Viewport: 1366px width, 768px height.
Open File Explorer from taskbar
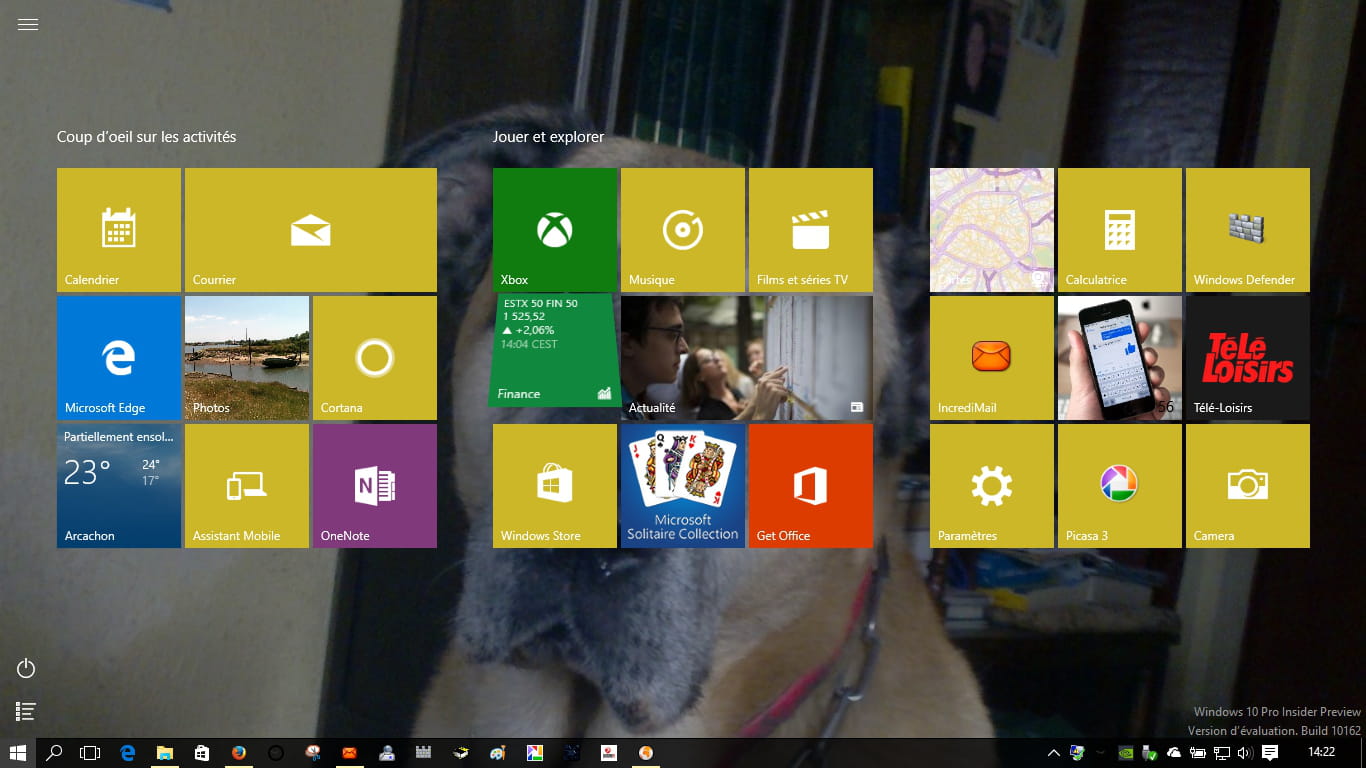pyautogui.click(x=165, y=753)
